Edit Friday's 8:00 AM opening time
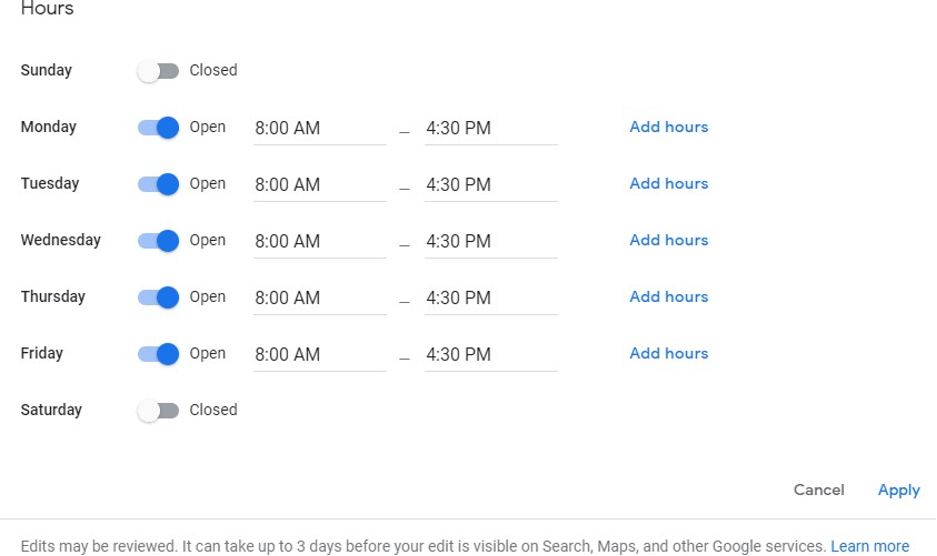Screen dimensions: 937x556 point(320,355)
